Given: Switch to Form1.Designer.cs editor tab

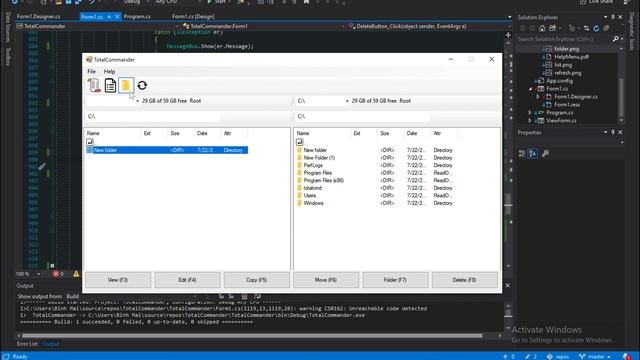Looking at the screenshot, I should coord(38,17).
